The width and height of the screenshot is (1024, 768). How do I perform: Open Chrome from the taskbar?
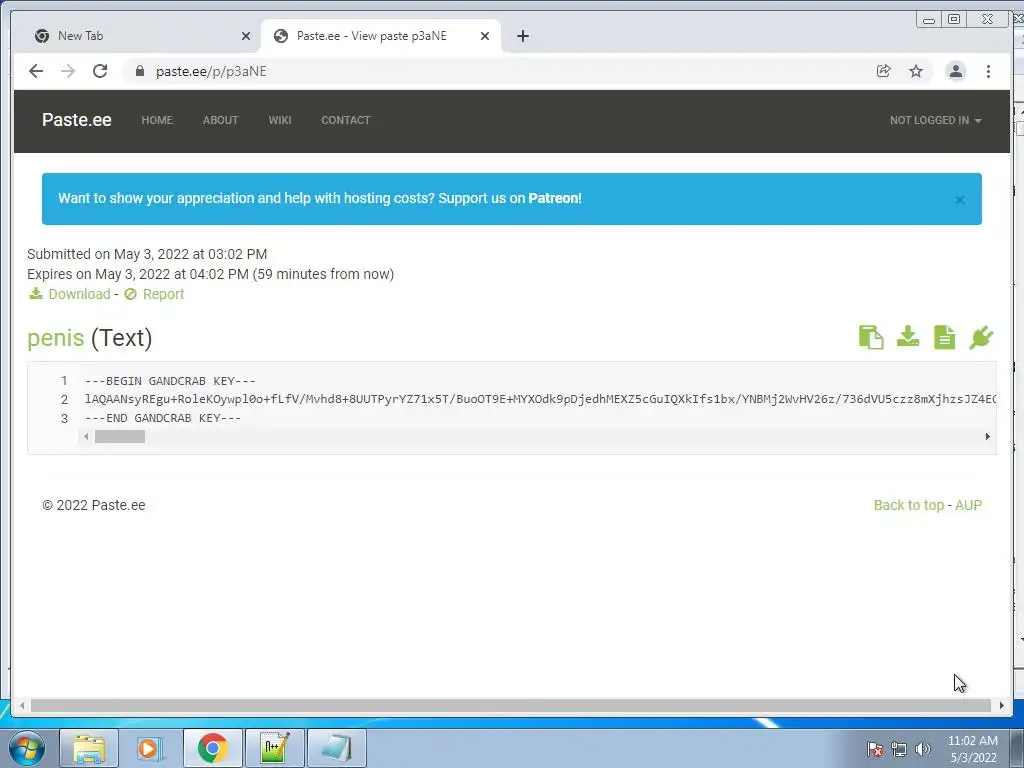212,748
